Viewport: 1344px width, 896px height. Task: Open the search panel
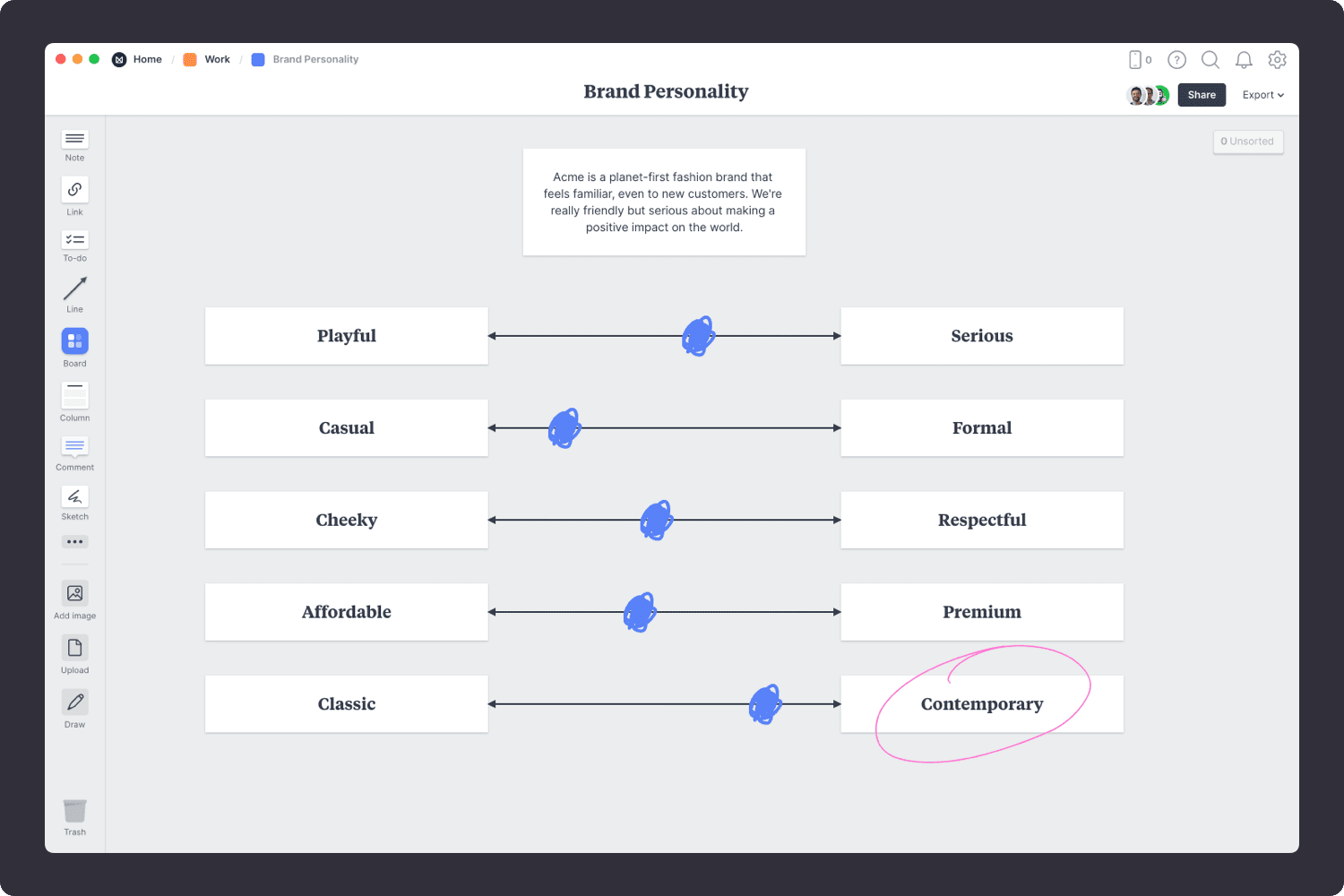click(1210, 59)
